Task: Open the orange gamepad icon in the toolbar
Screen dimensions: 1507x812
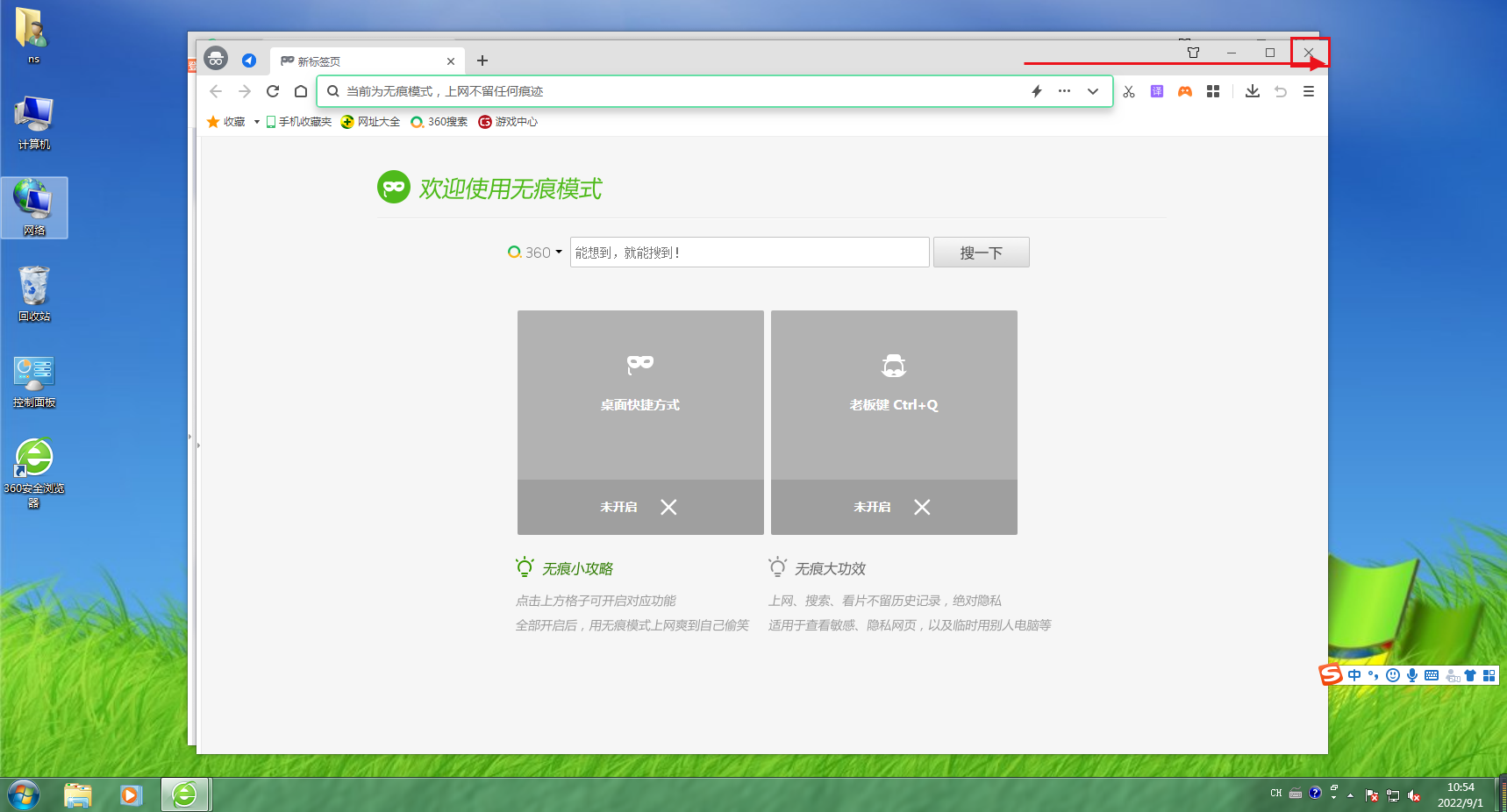Action: 1185,91
